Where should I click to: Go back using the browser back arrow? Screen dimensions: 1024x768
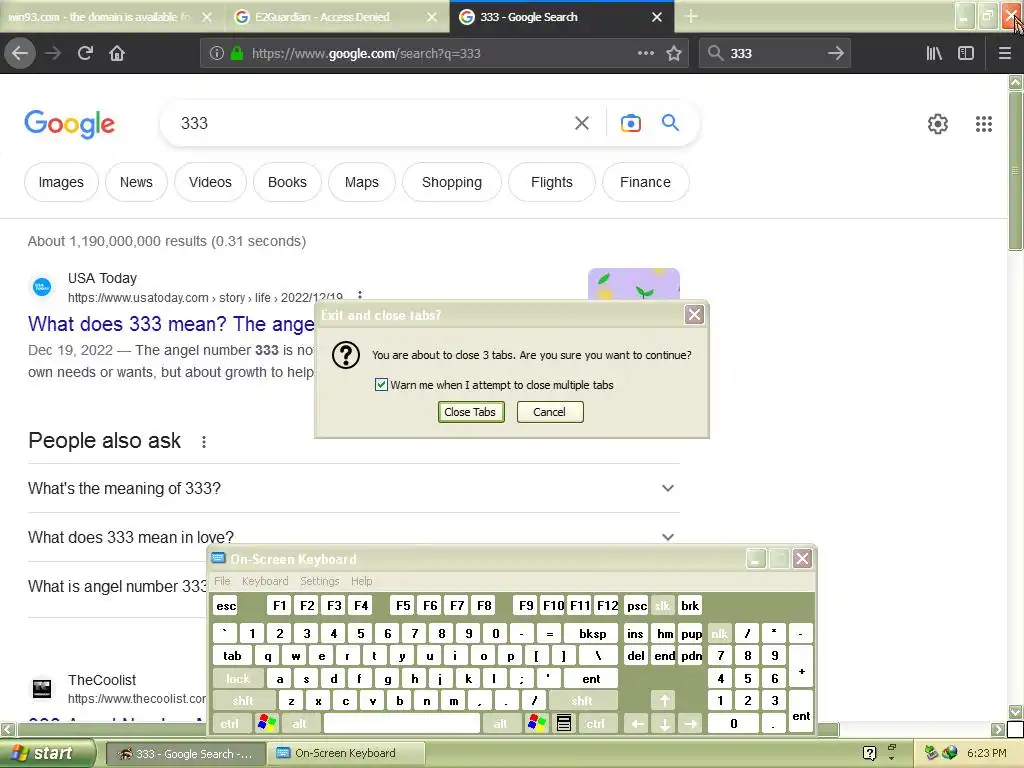click(20, 53)
